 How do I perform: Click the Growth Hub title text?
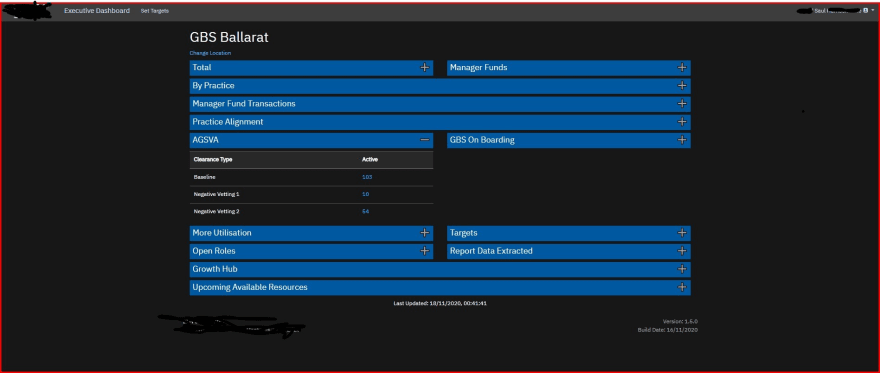pos(215,269)
